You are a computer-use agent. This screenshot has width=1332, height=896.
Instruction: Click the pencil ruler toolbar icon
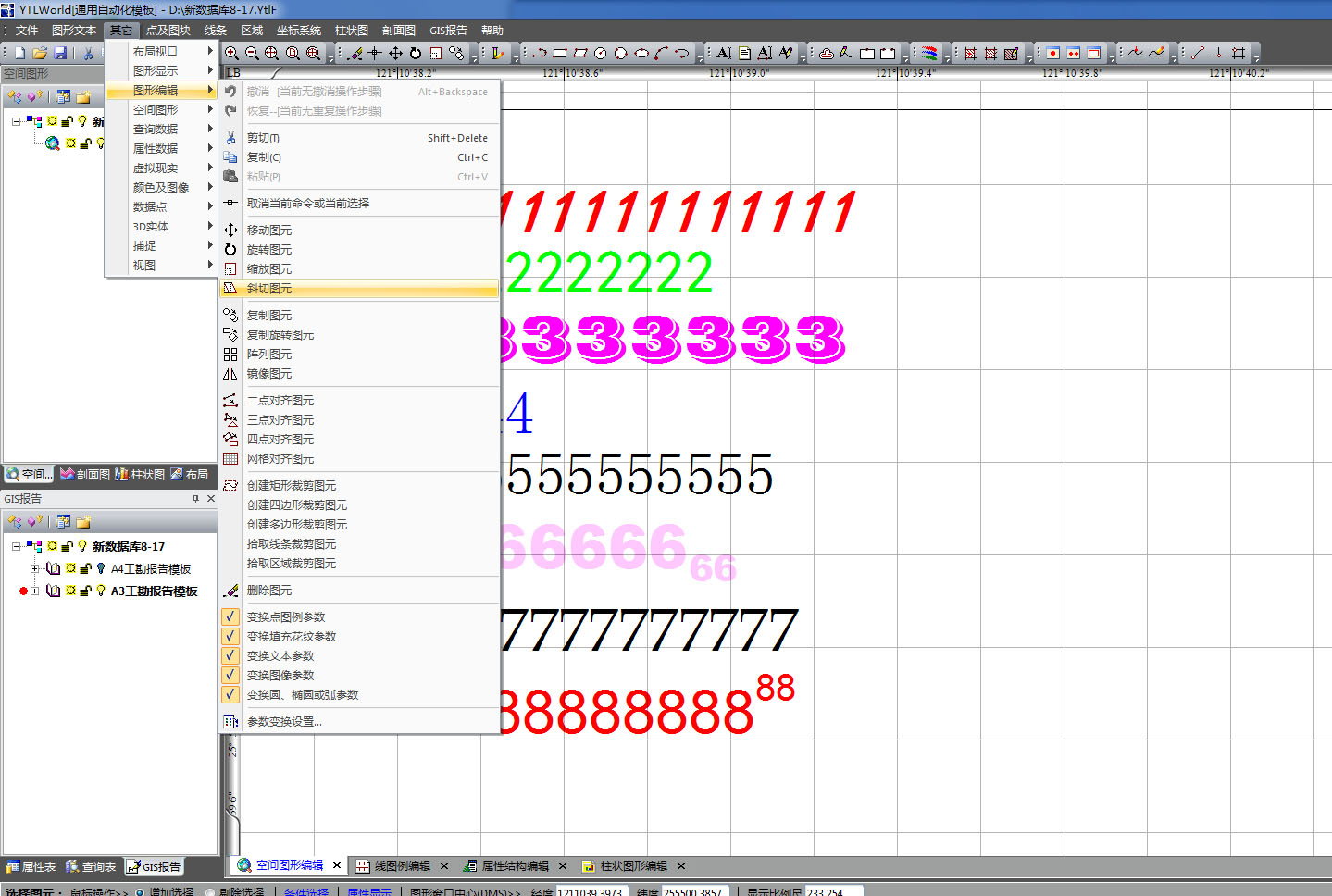tap(497, 53)
